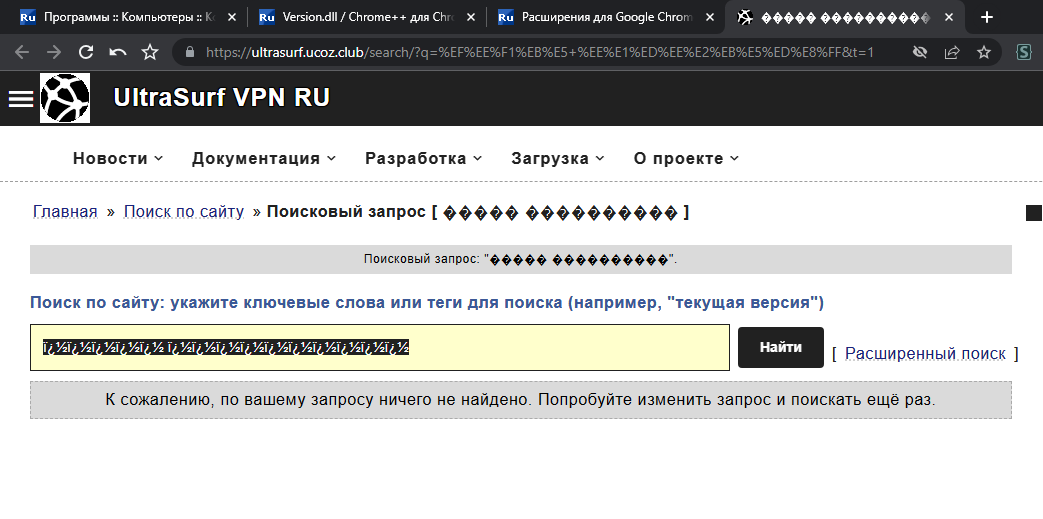Click the star icon left of the address bar
Screen dimensions: 1043x519
(x=150, y=52)
